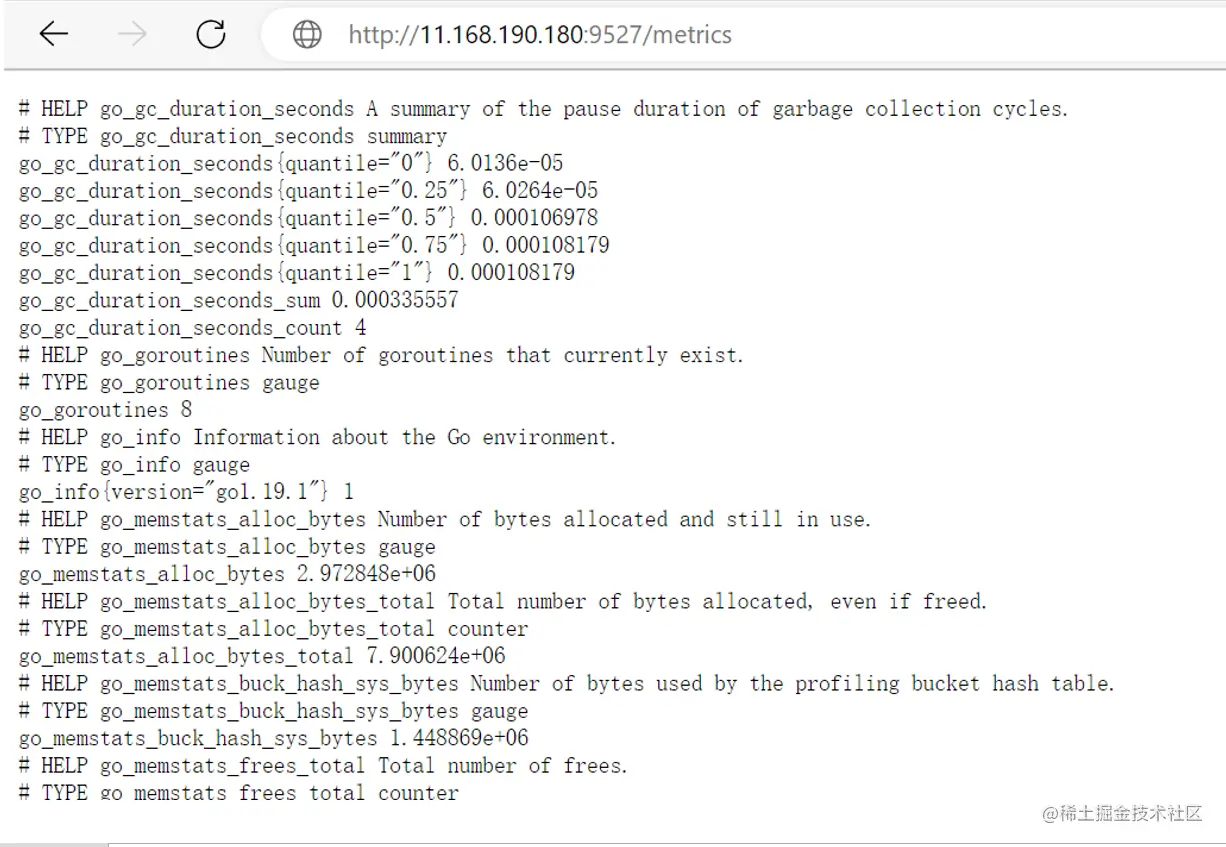
Task: Click the go_memstats_alloc_bytes_total 7.900624e+06 line
Action: point(262,656)
